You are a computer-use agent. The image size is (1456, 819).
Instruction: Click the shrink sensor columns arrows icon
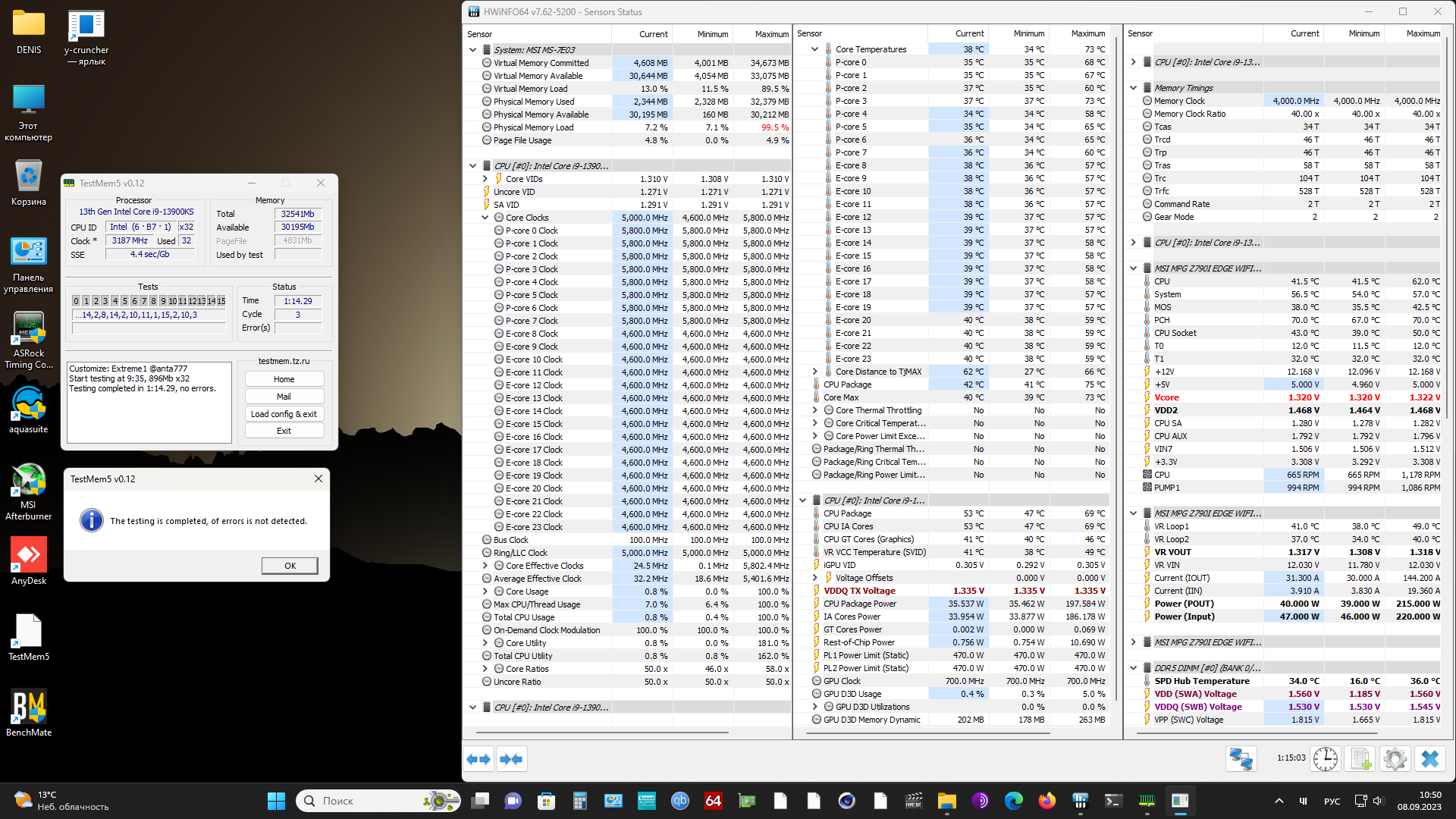[512, 759]
